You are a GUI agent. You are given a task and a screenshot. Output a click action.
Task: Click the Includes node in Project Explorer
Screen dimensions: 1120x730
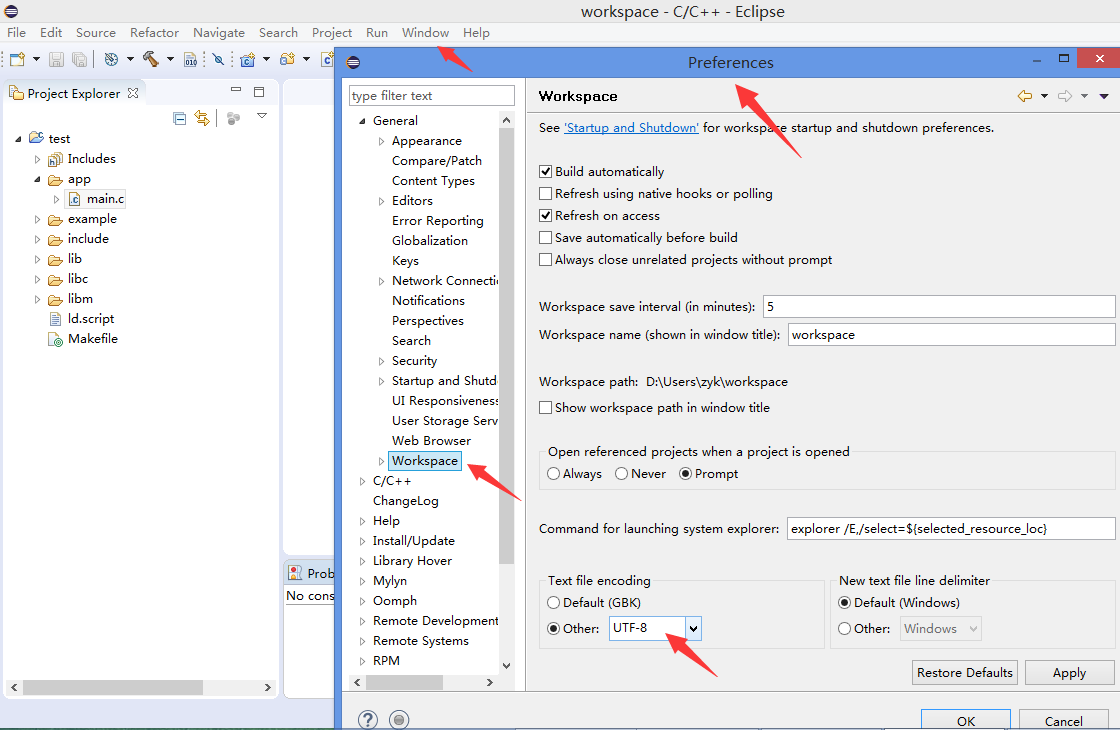click(91, 159)
